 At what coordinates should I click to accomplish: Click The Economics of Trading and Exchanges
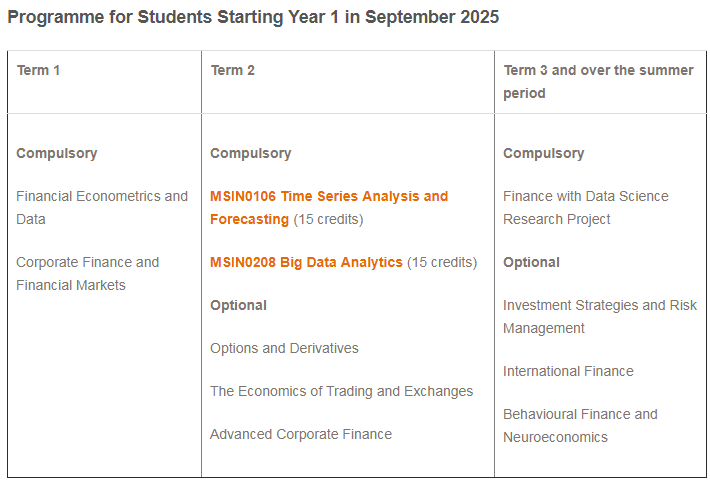click(x=341, y=391)
